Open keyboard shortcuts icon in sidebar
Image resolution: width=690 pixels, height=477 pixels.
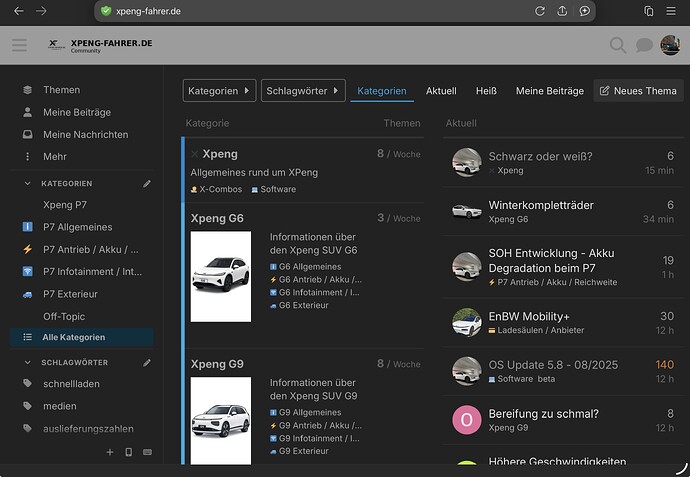[x=147, y=453]
